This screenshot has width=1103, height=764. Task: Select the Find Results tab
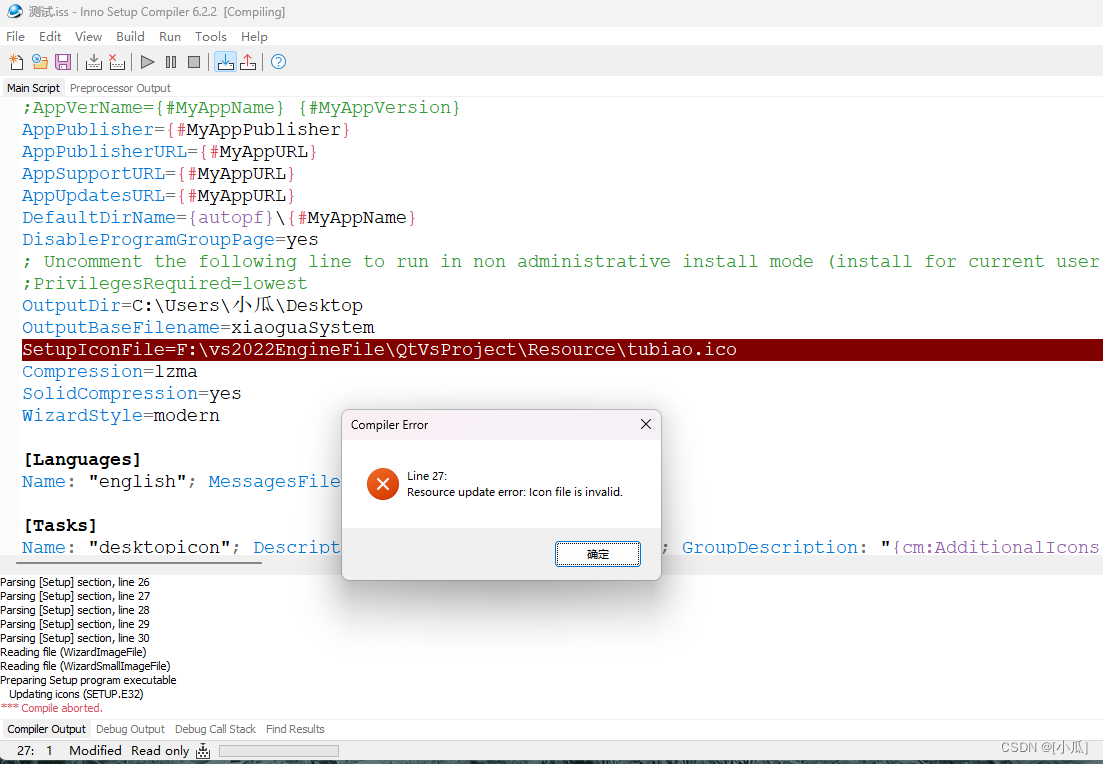(295, 729)
